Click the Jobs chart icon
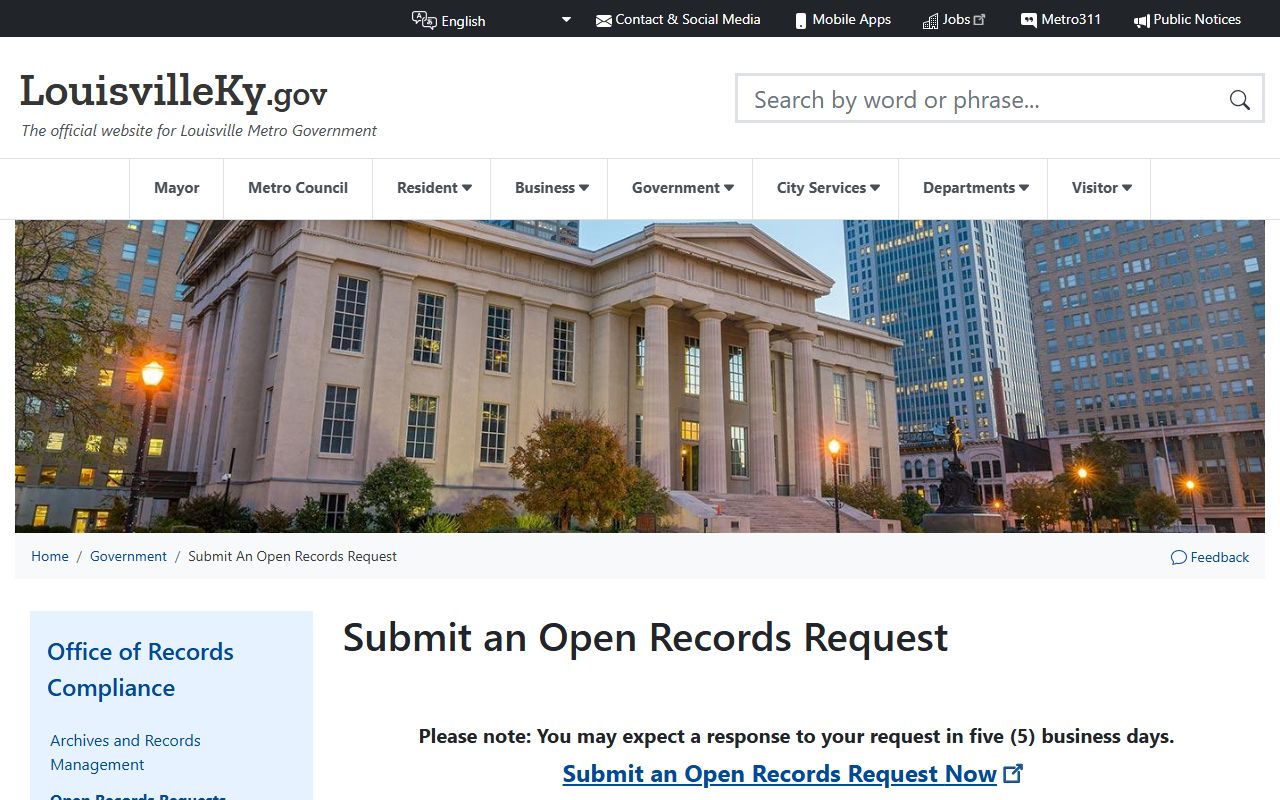This screenshot has height=800, width=1280. (930, 20)
